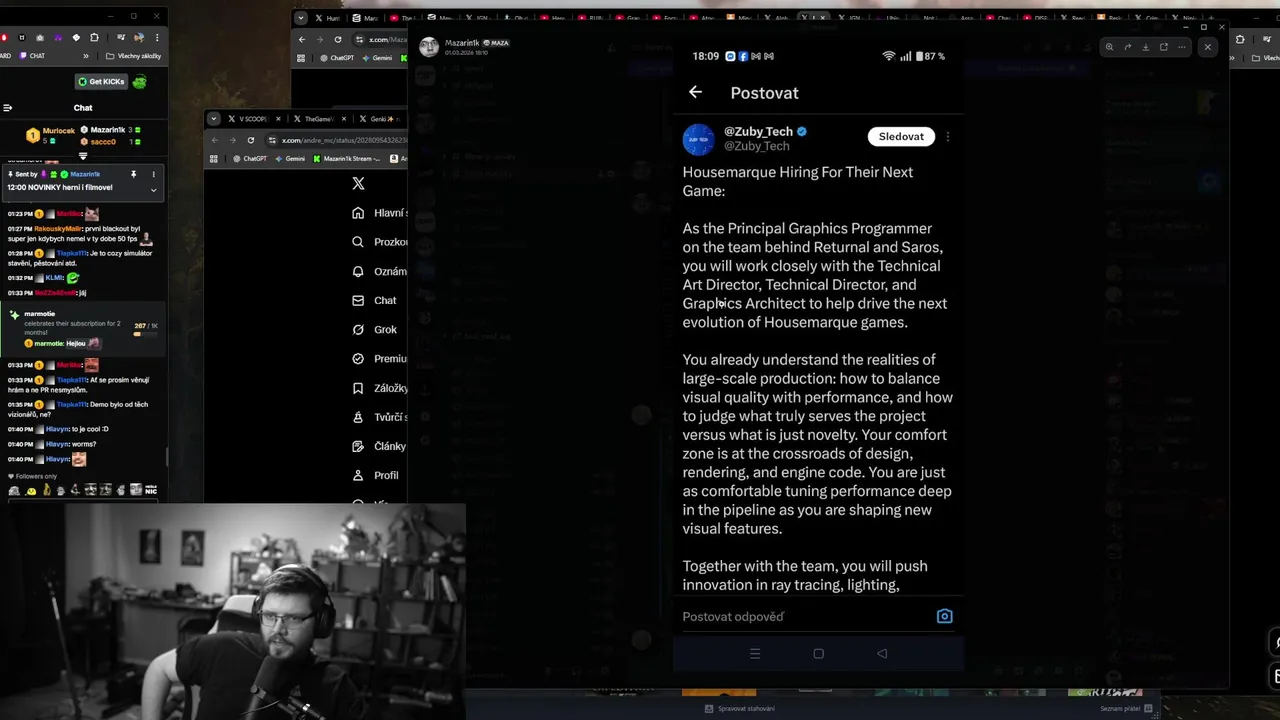
Task: Open more options in the image viewer toolbar
Action: tap(1182, 47)
